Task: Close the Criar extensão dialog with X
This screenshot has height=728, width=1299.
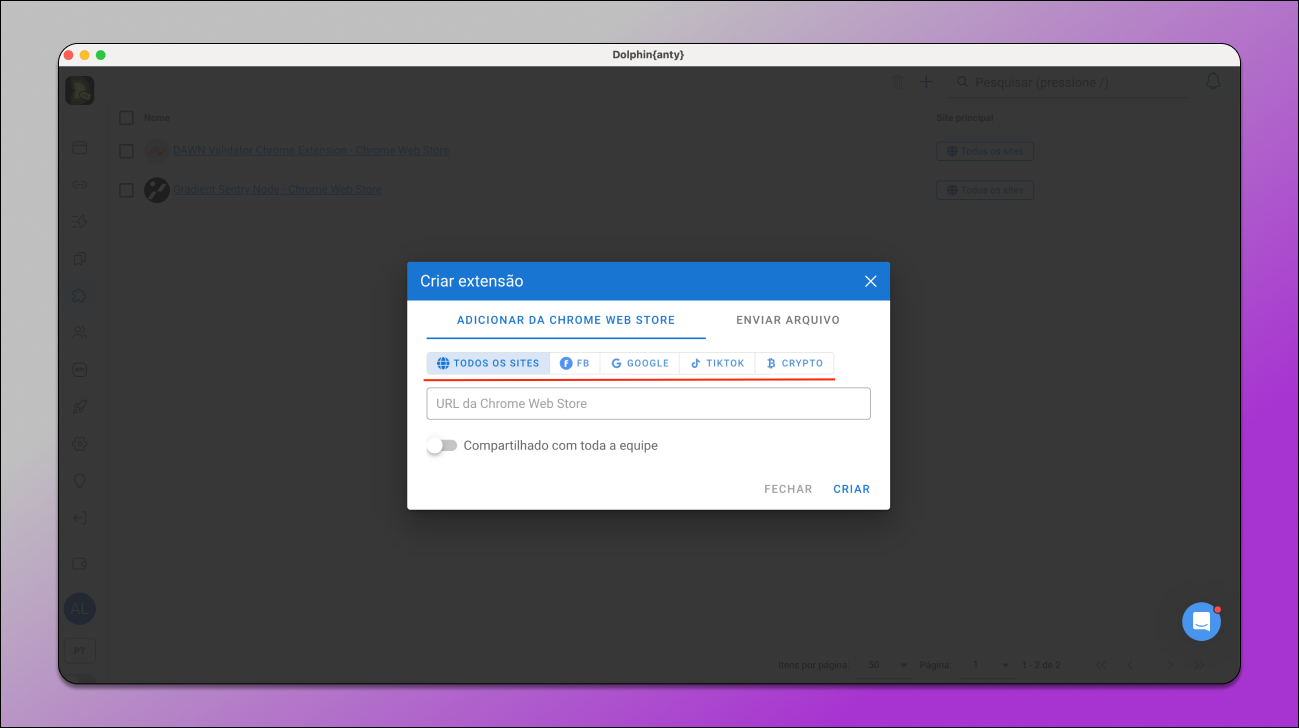Action: click(870, 282)
